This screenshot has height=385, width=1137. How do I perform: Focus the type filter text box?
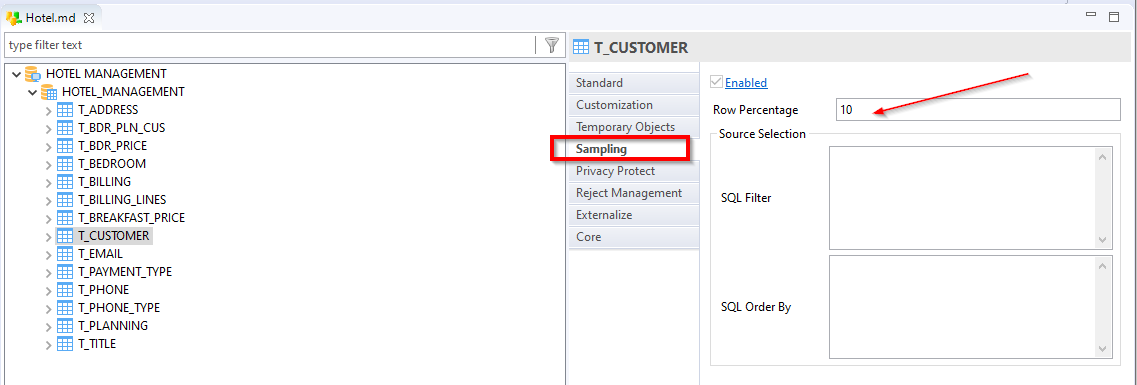coord(270,45)
